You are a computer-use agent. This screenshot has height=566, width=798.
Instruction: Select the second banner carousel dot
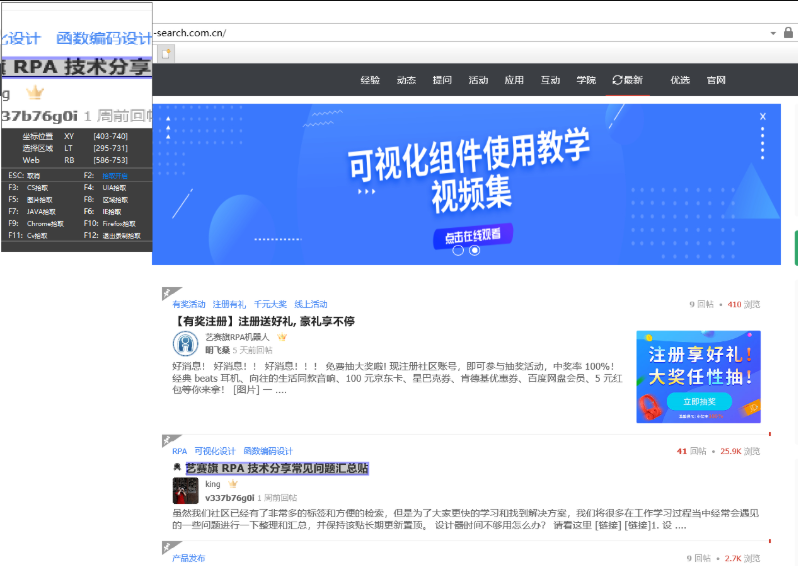tap(474, 251)
